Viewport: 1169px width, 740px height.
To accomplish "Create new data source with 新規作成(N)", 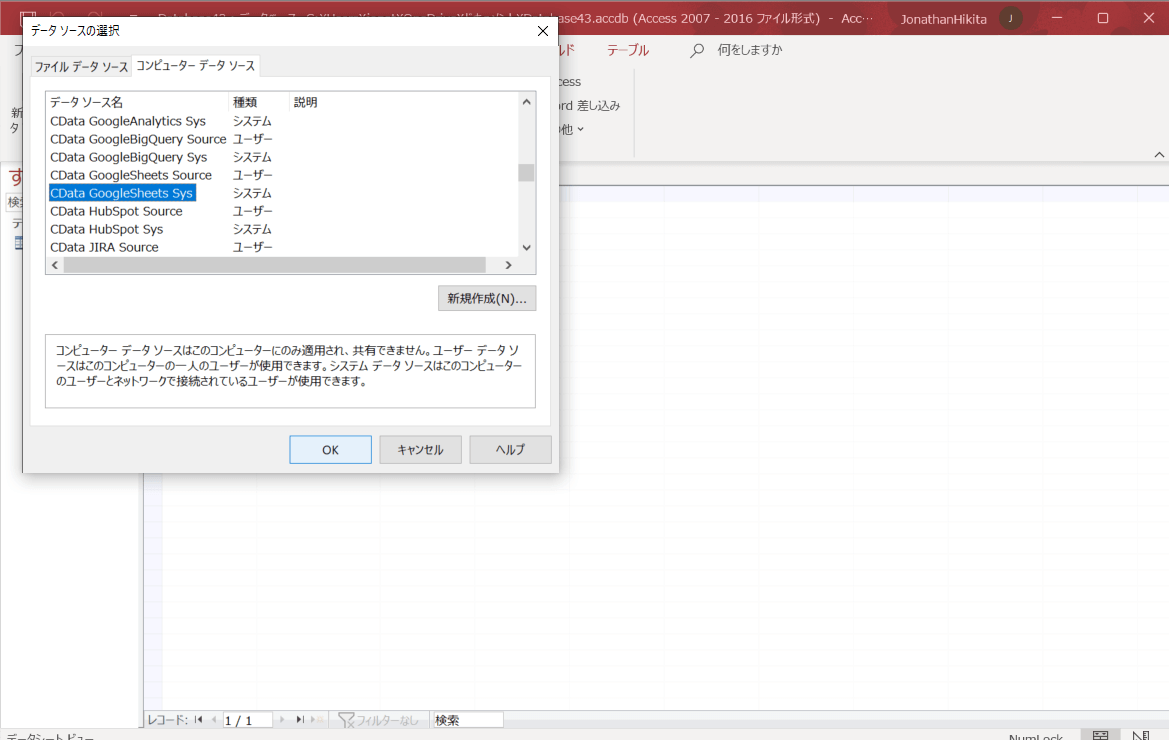I will click(x=487, y=298).
